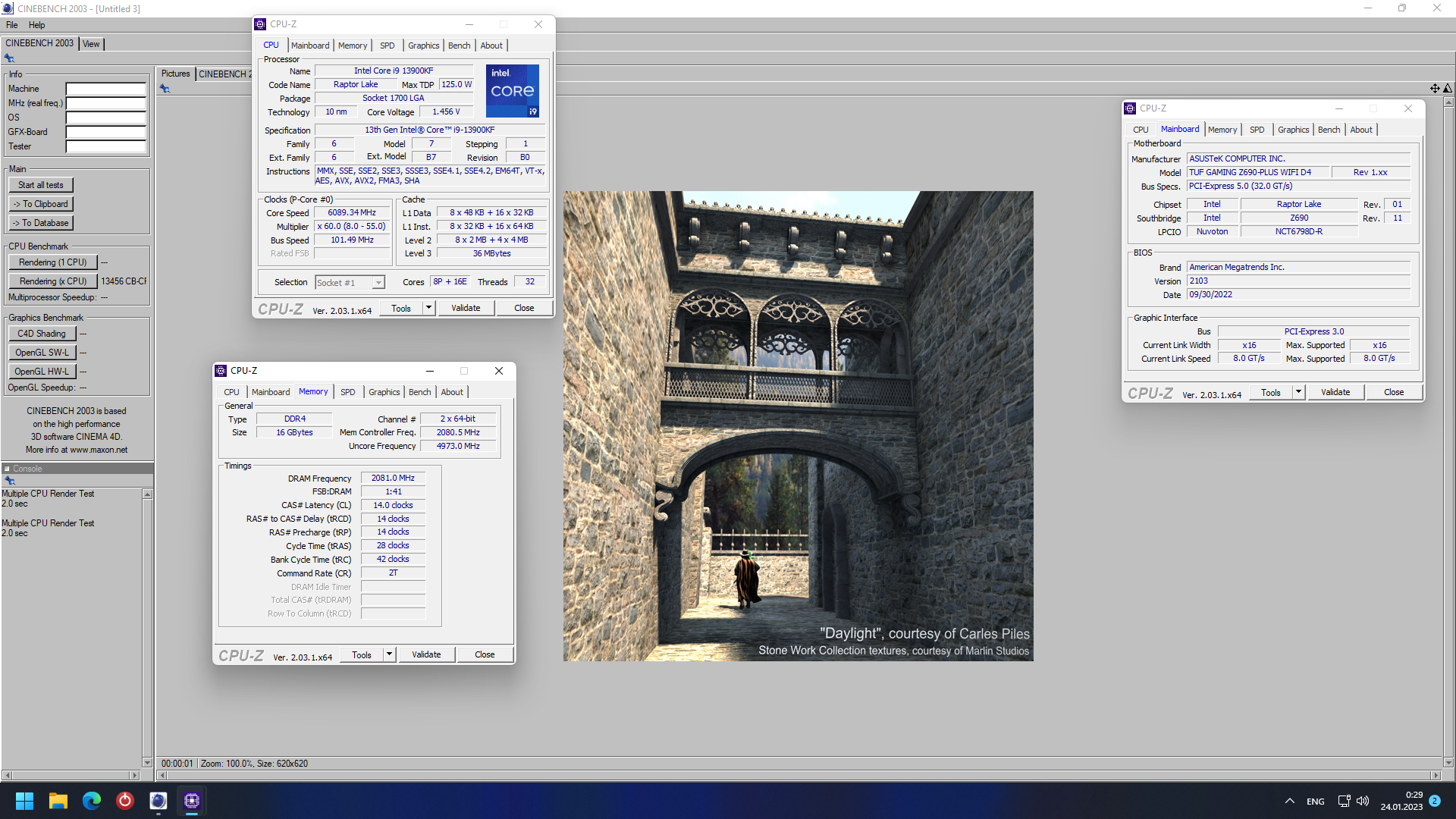Click MHz (real freq.) input field
Viewport: 1456px width, 819px height.
[x=105, y=103]
